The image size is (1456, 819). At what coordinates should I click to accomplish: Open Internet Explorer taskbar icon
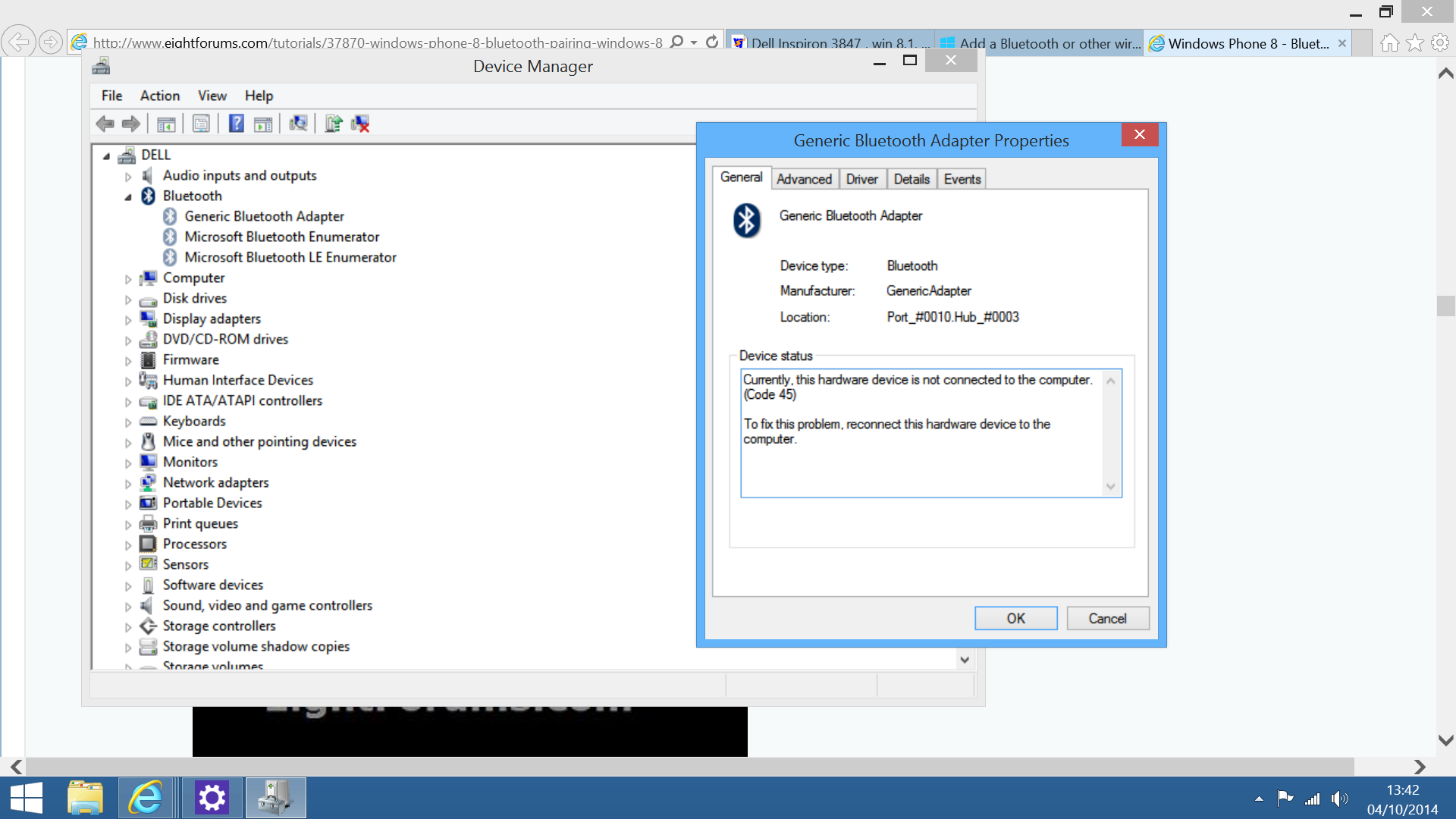pos(146,798)
